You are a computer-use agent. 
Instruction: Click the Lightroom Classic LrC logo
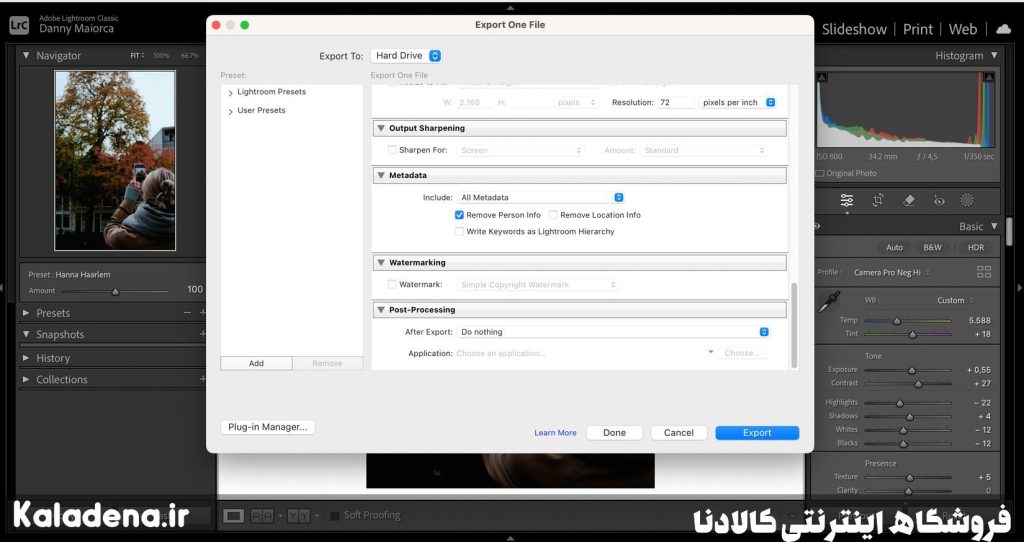click(x=19, y=25)
